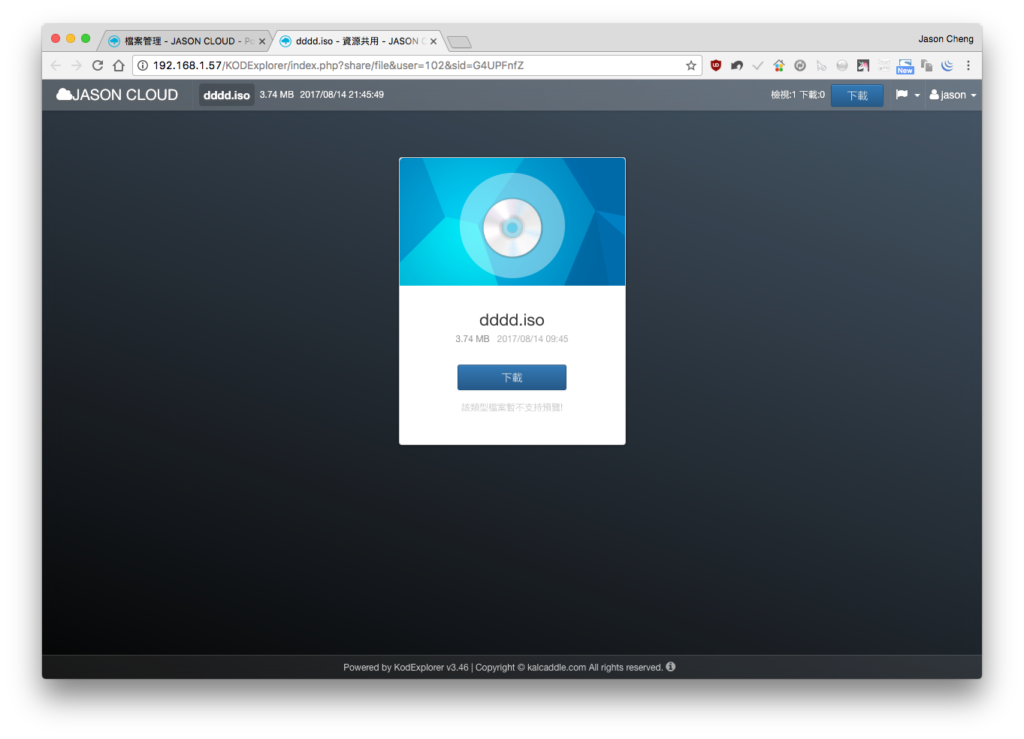This screenshot has width=1024, height=739.
Task: Click the address bar URL field
Action: (x=417, y=65)
